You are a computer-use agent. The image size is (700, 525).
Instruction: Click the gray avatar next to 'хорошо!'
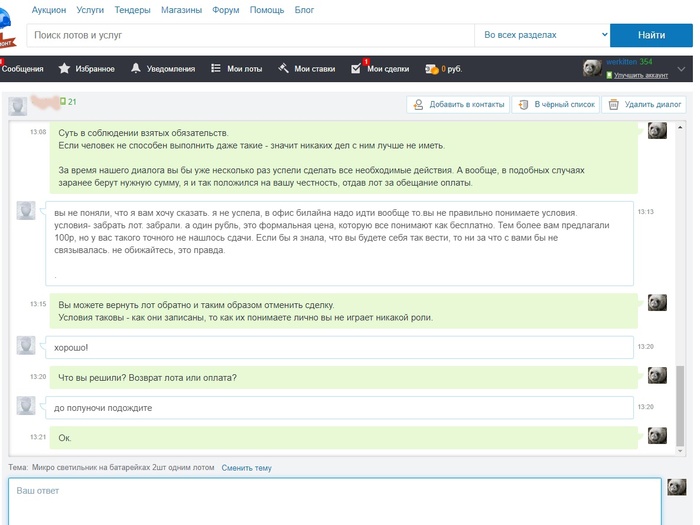[x=26, y=346]
